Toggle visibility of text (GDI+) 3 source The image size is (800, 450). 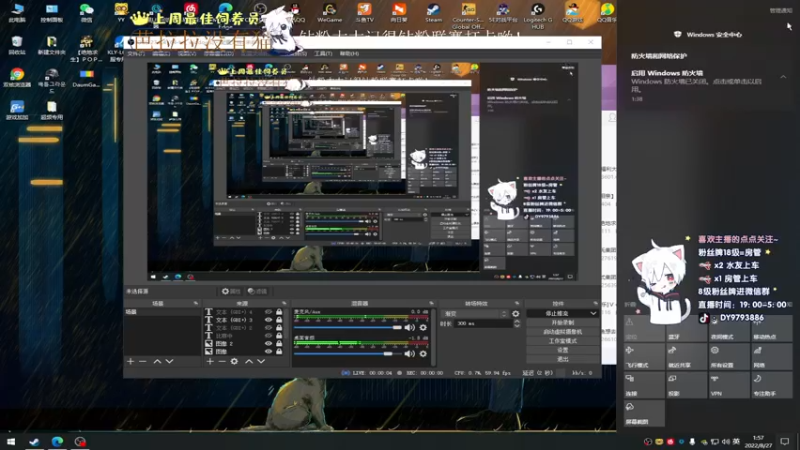[x=268, y=320]
